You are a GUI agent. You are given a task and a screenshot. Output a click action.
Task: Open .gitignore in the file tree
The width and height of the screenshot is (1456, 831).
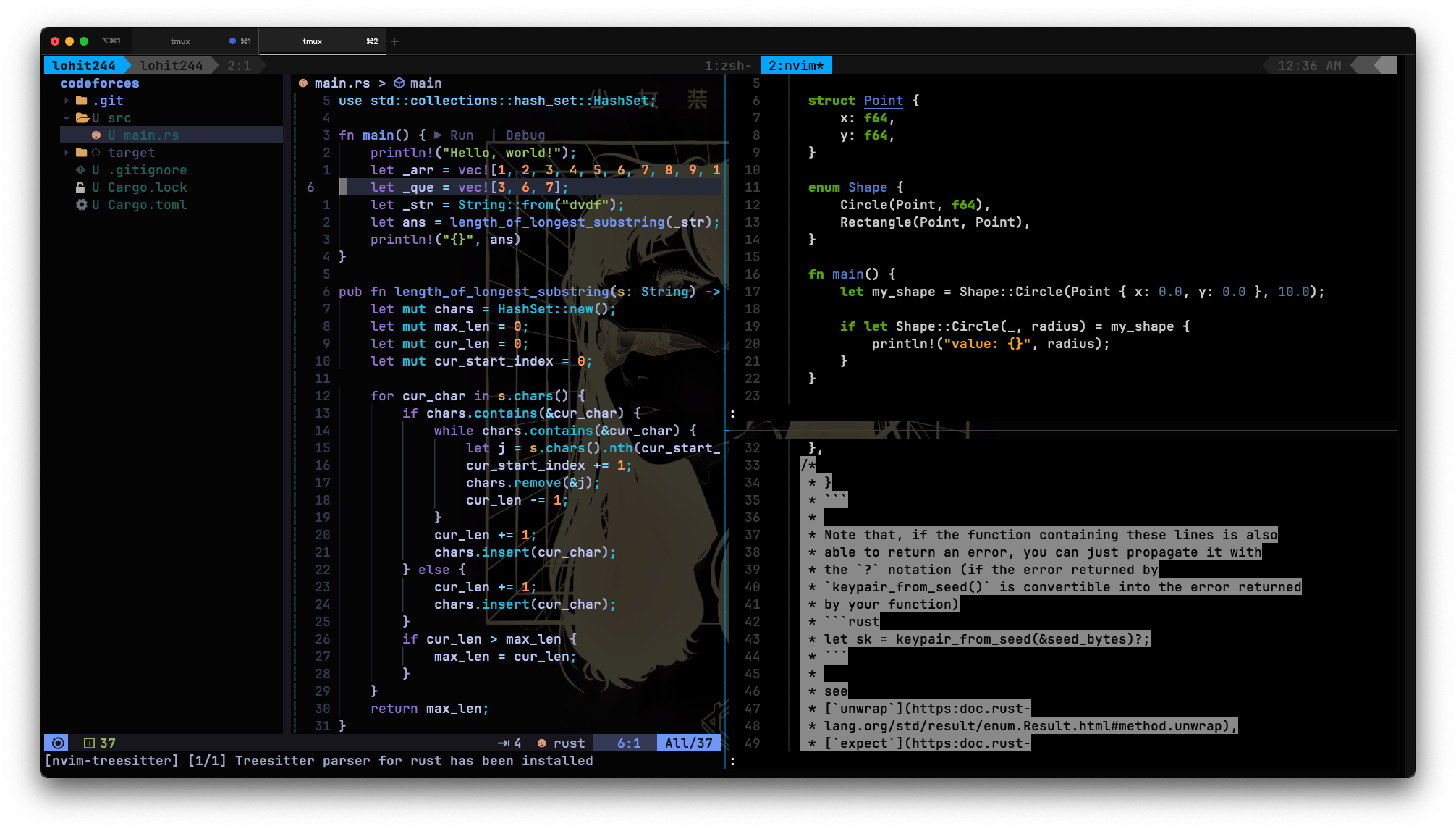[x=148, y=170]
